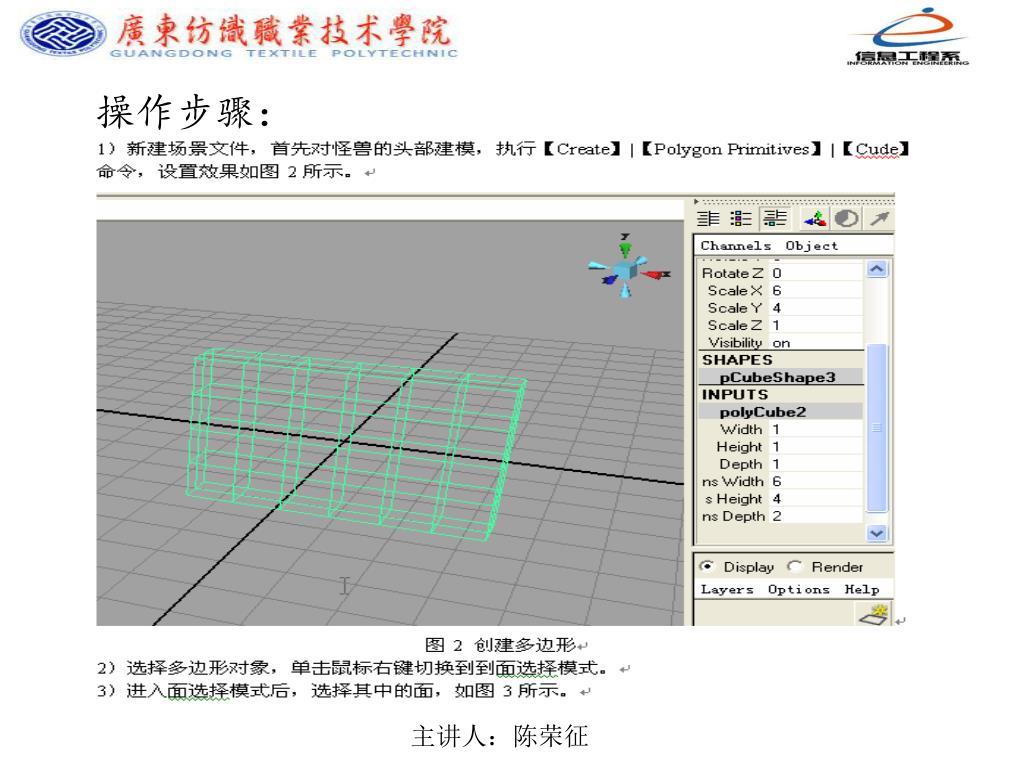Click the Subdivisions Width value field
Image resolution: width=1024 pixels, height=768 pixels.
pyautogui.click(x=816, y=481)
